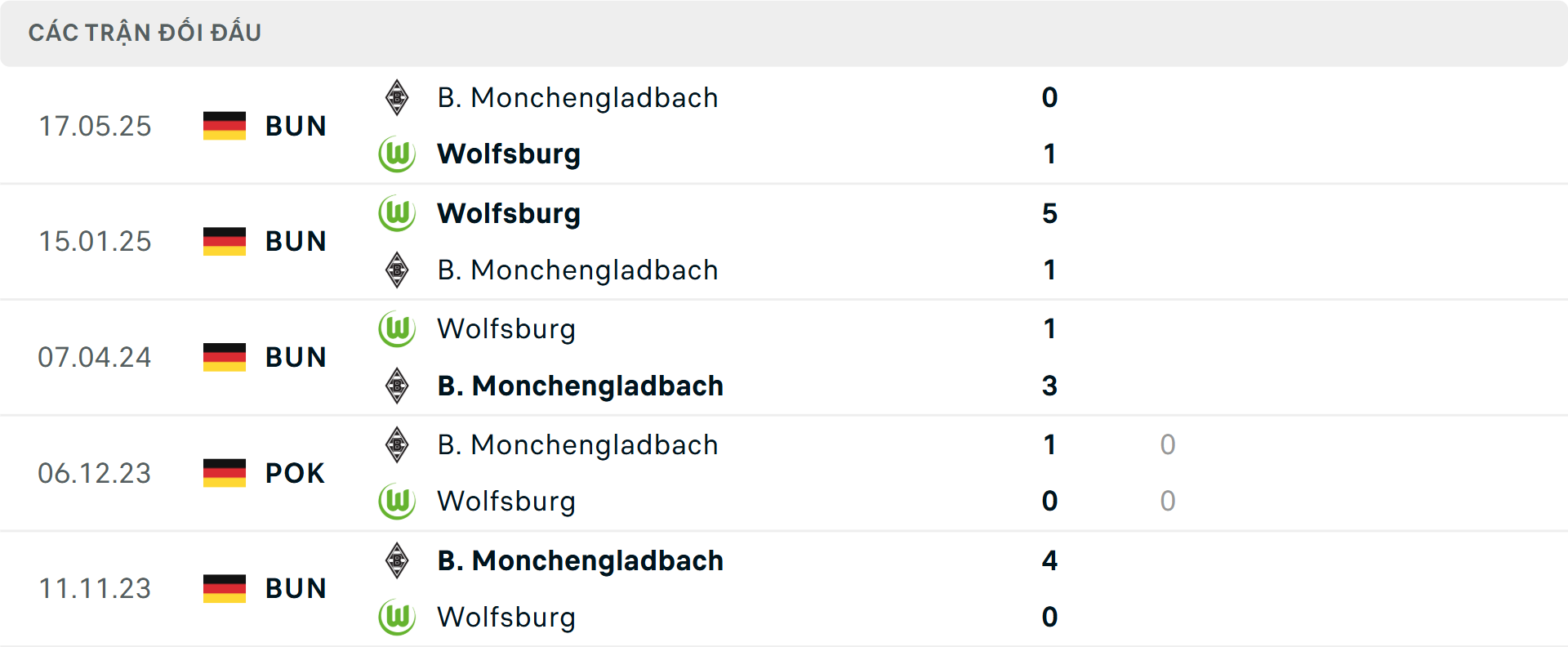Image resolution: width=1568 pixels, height=647 pixels.
Task: Click the Wolfsburg badge in the POK cup match
Action: pyautogui.click(x=397, y=501)
